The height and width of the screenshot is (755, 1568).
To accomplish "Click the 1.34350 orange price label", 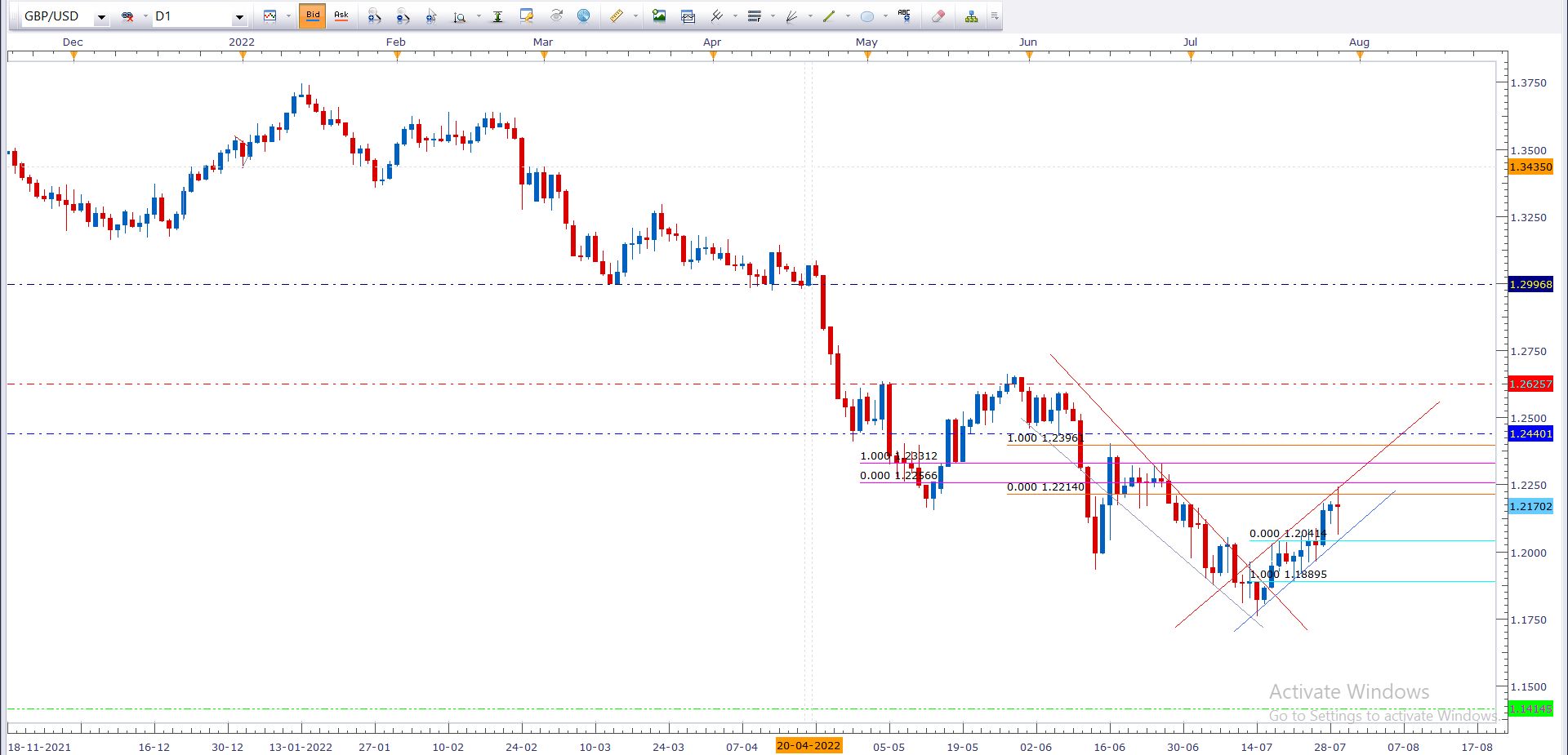I will (x=1530, y=167).
